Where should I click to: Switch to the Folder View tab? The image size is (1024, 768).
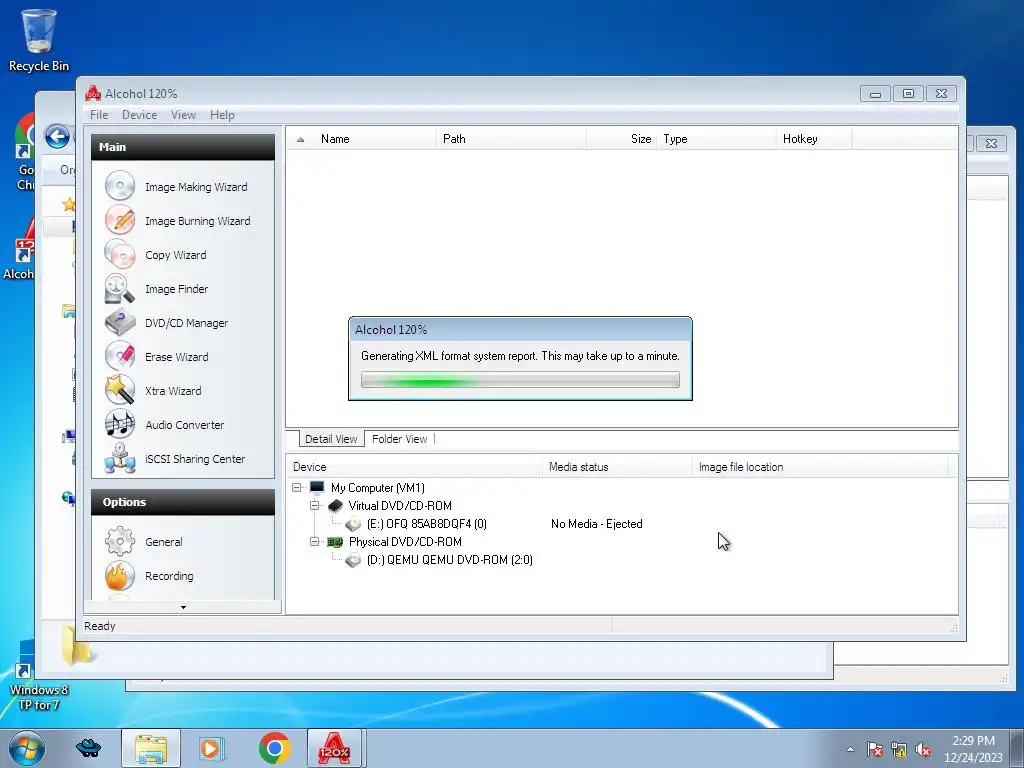400,439
